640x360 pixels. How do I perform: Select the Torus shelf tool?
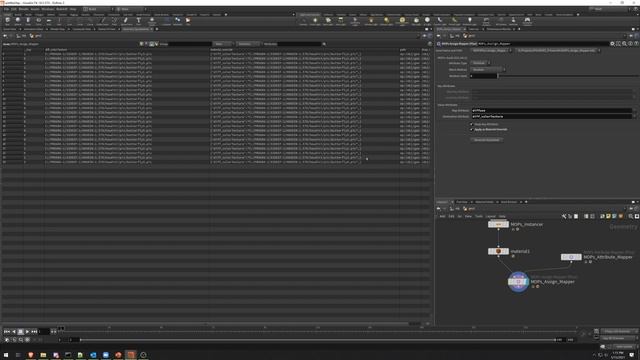pos(39,21)
